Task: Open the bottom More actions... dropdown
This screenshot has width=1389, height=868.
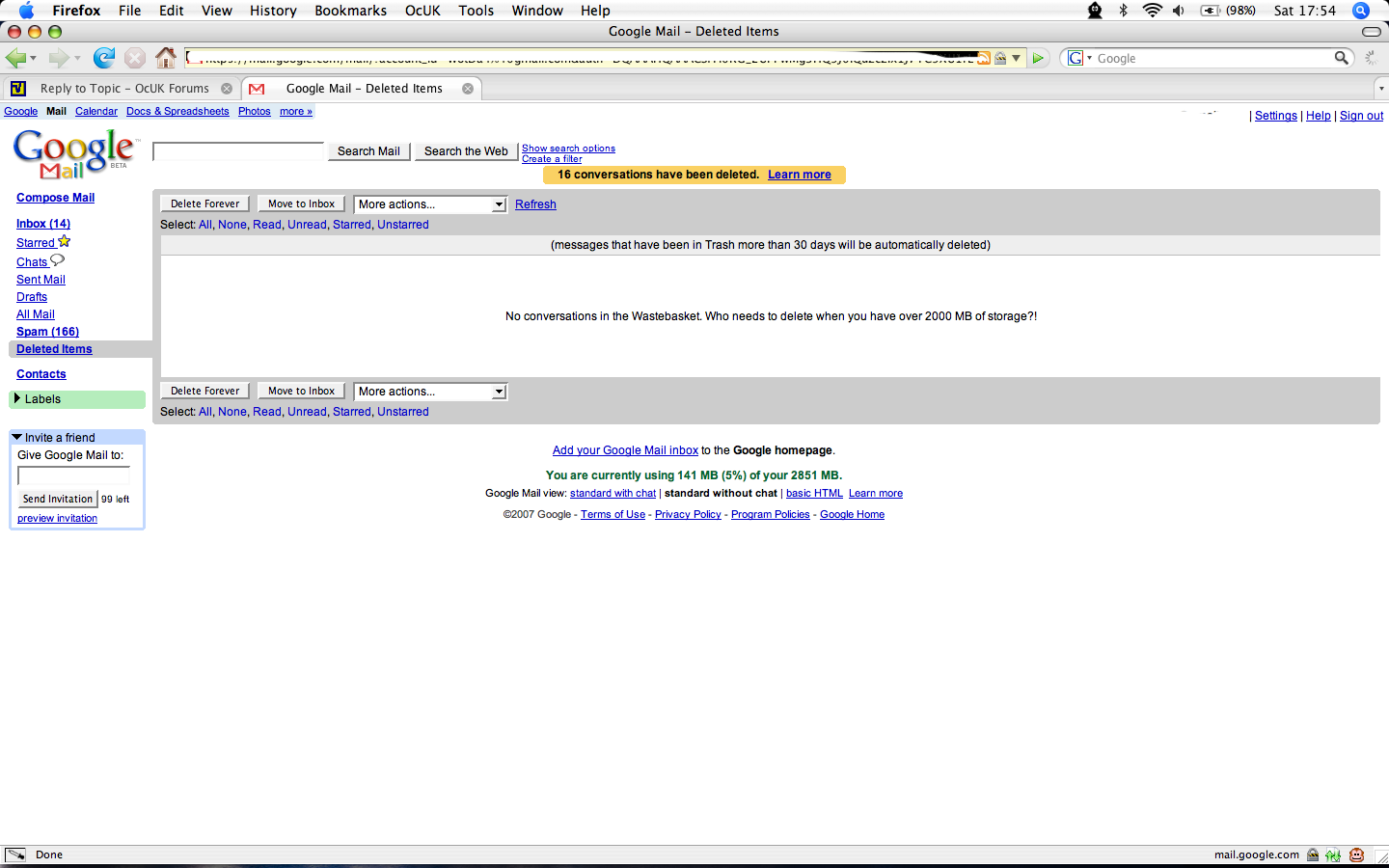Action: [430, 392]
